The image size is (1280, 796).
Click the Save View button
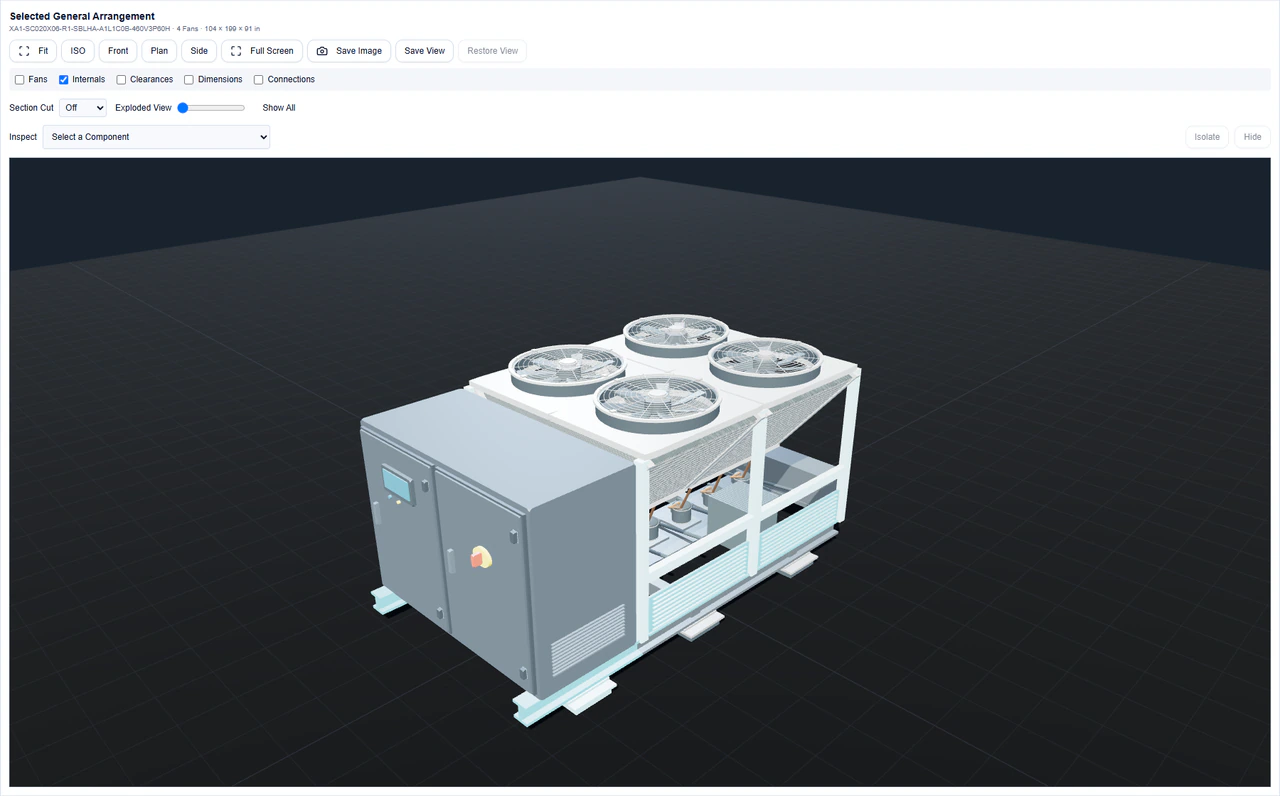click(425, 51)
